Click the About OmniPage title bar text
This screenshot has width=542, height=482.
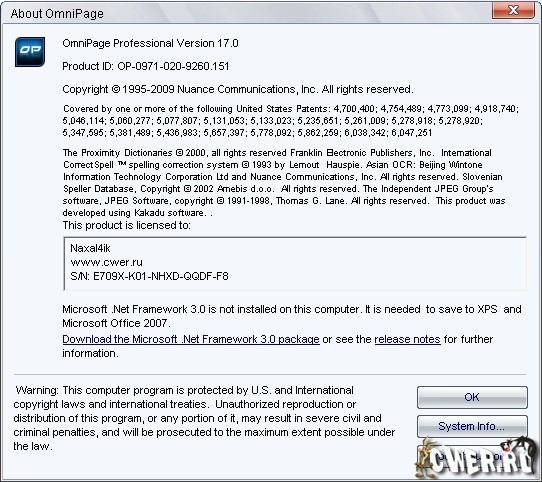click(x=57, y=13)
